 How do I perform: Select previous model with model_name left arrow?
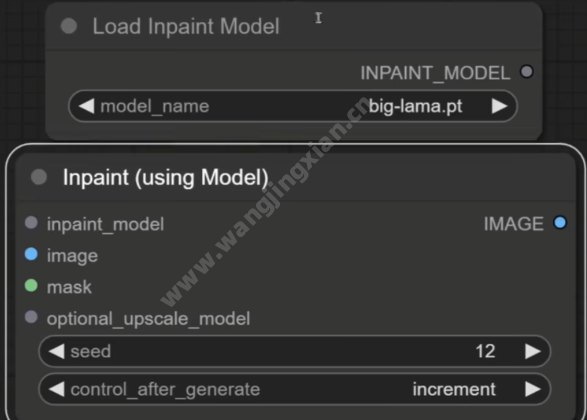click(86, 106)
